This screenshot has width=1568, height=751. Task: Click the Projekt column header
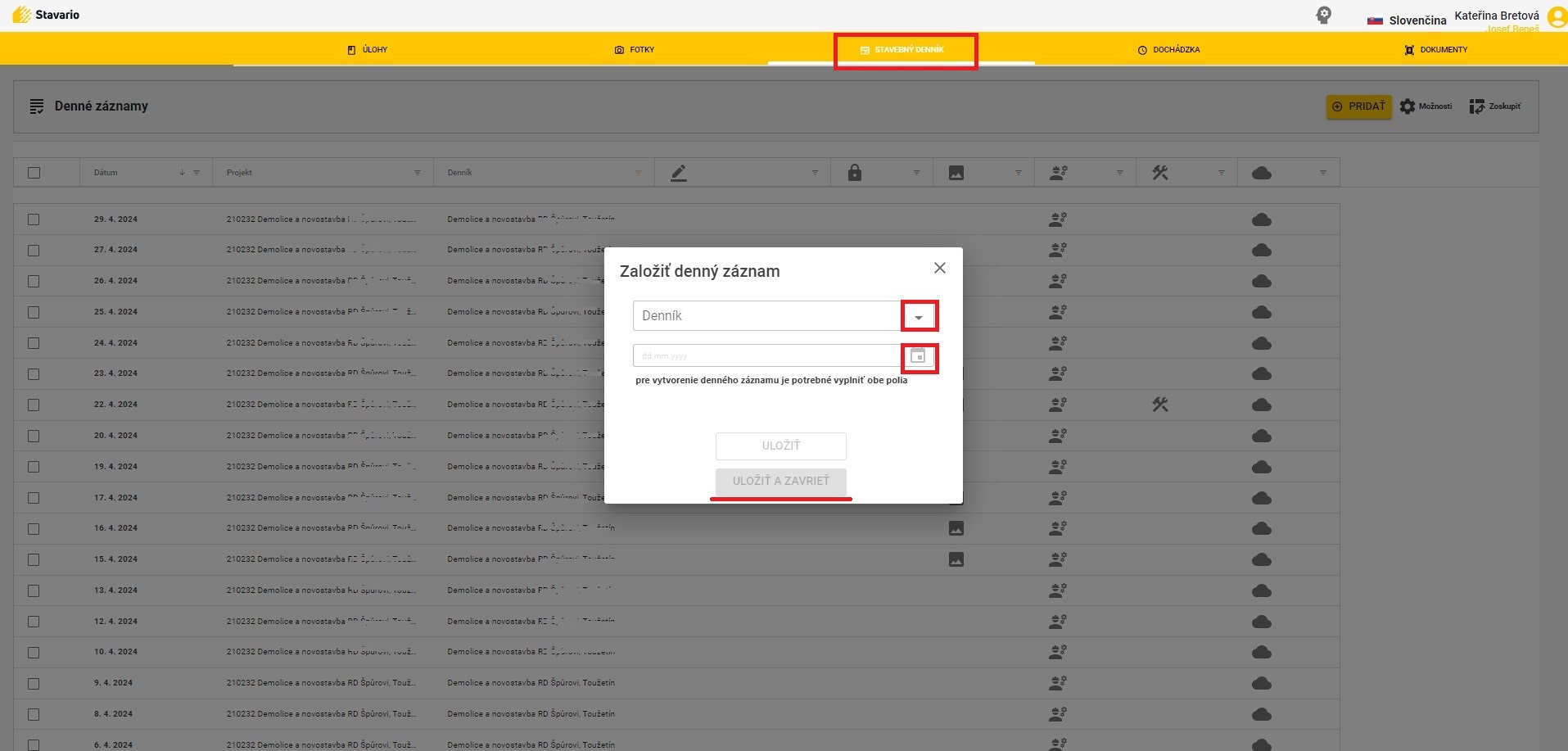point(239,173)
